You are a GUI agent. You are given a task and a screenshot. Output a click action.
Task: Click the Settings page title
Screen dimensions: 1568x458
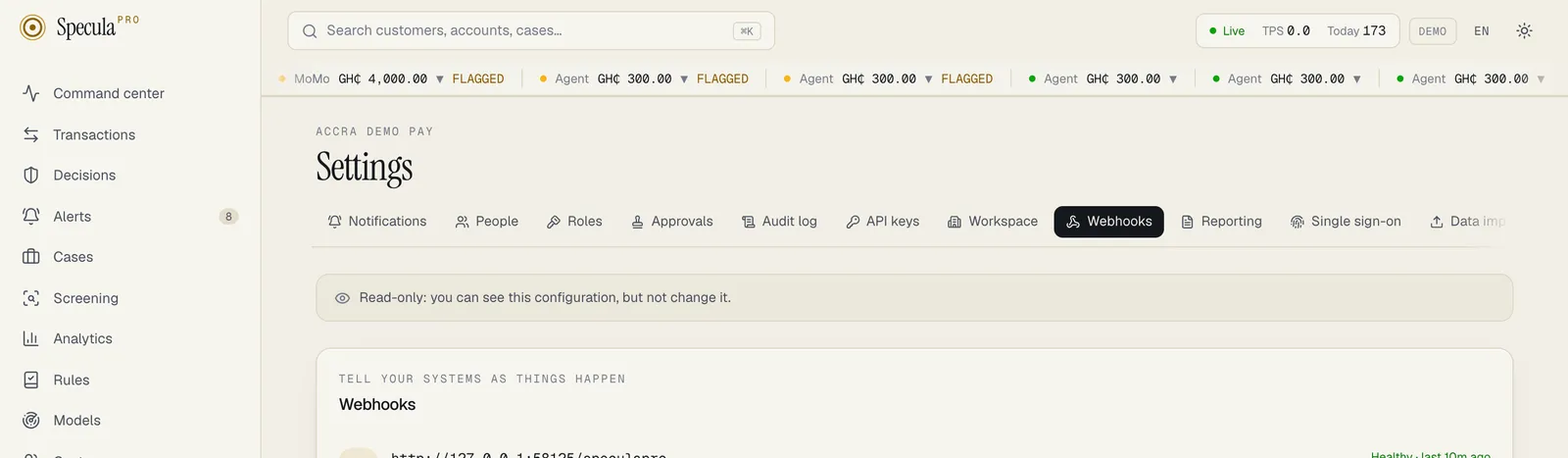365,168
